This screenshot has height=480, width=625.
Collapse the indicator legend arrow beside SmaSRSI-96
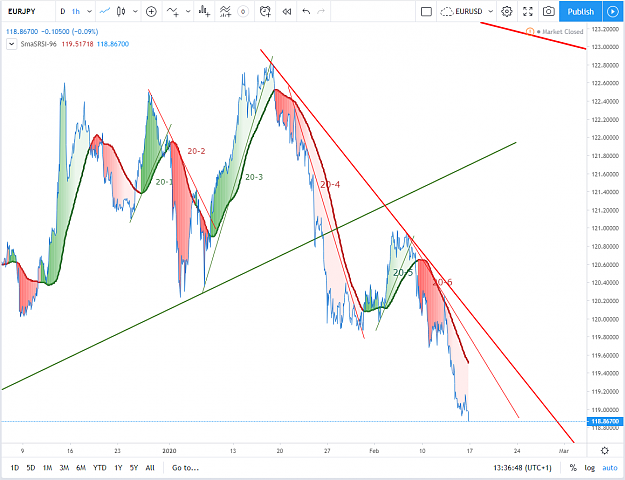coord(12,44)
